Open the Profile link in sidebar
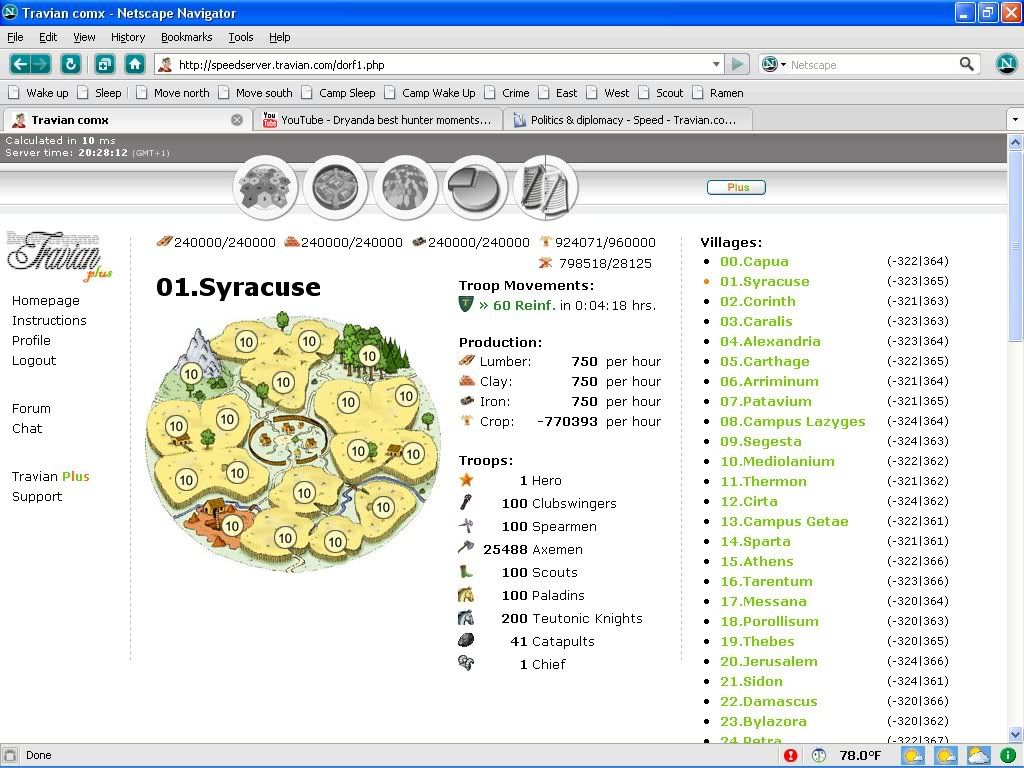This screenshot has height=768, width=1024. (x=31, y=340)
